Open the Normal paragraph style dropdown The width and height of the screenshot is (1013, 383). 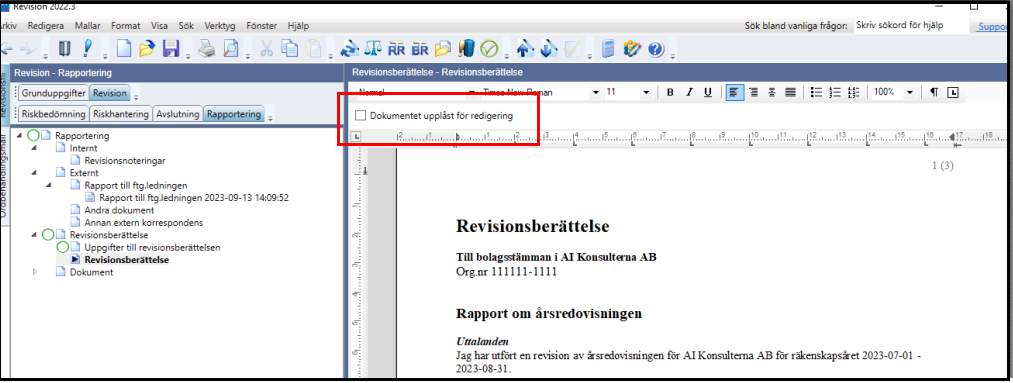pyautogui.click(x=472, y=92)
